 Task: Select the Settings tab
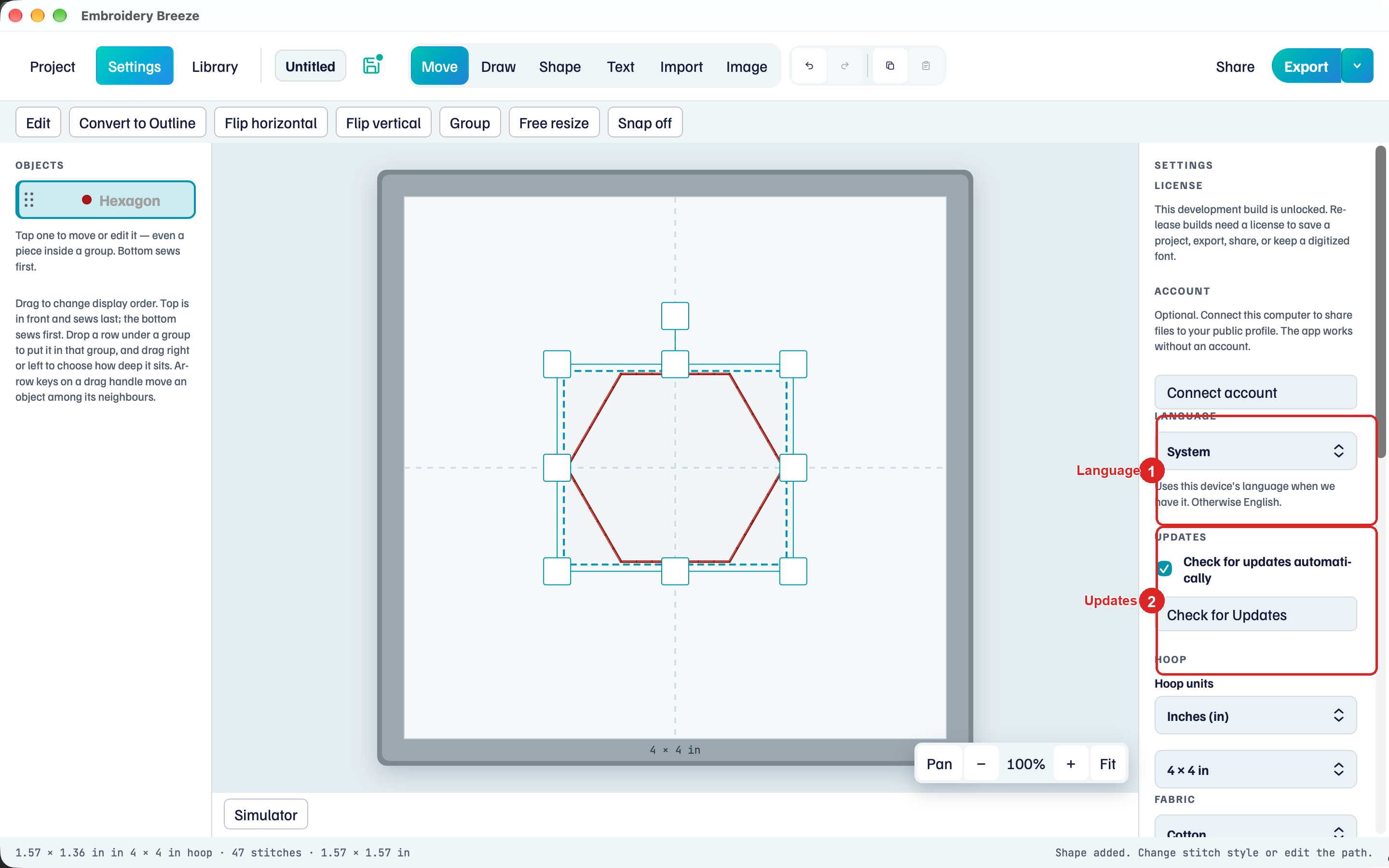click(x=134, y=66)
